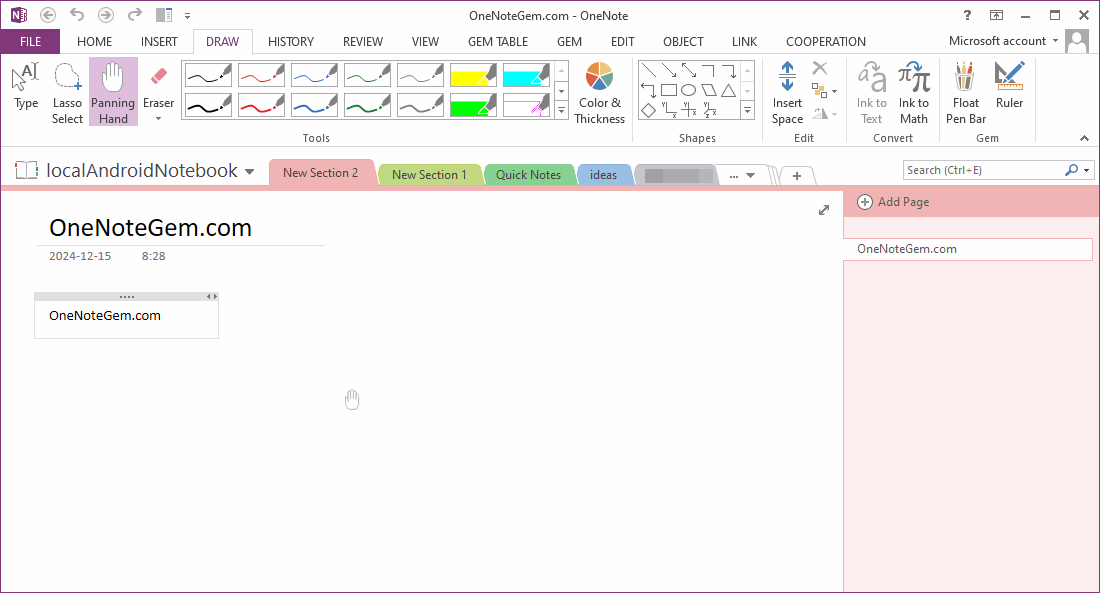
Task: Open the COOPERATION tab
Action: (x=826, y=41)
